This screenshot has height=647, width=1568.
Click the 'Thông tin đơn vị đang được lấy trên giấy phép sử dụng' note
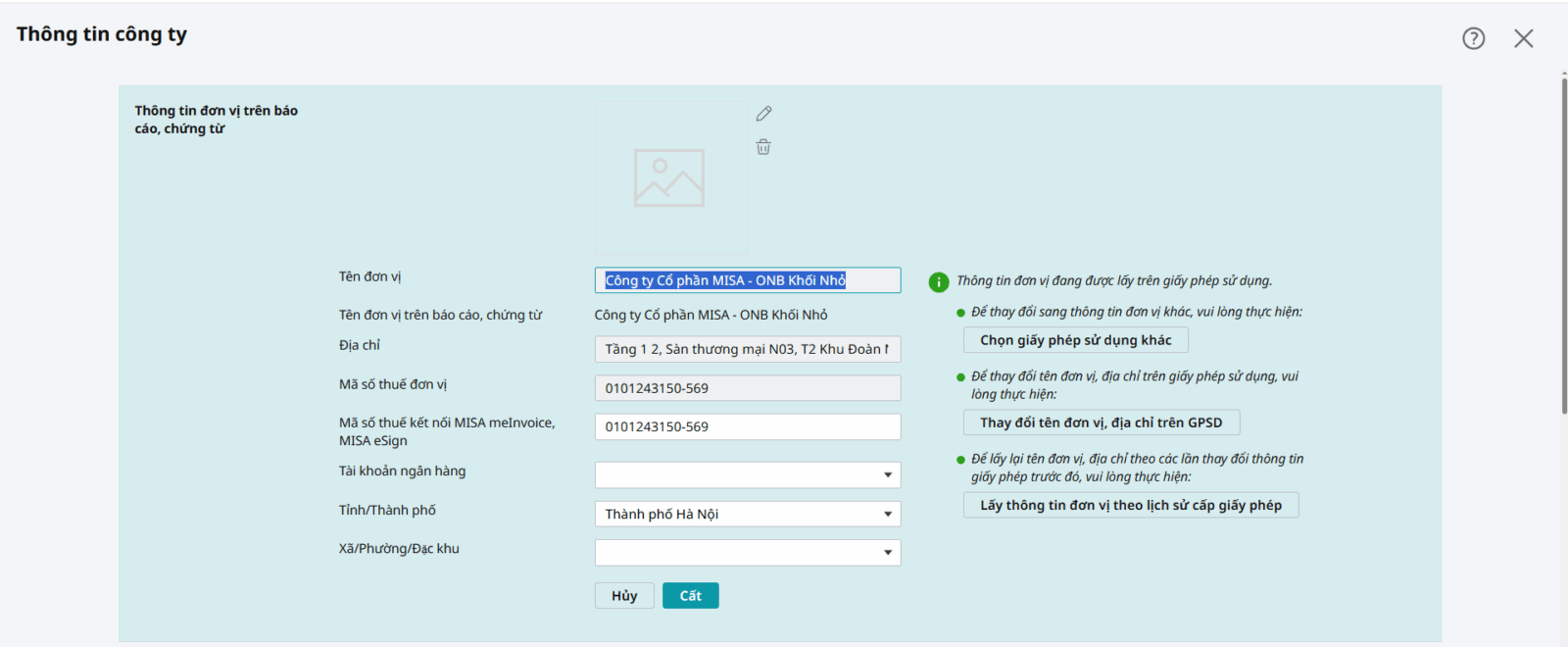(x=1114, y=280)
